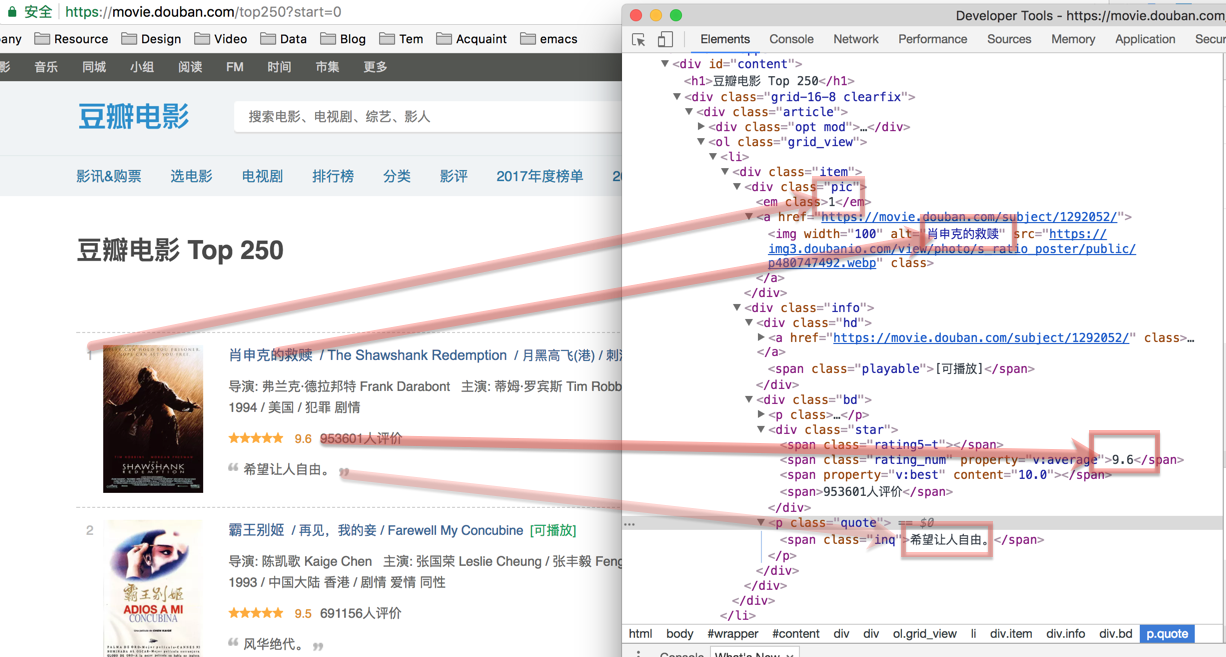Open the 肖申克的救赎 movie title link
1226x657 pixels.
[x=271, y=355]
